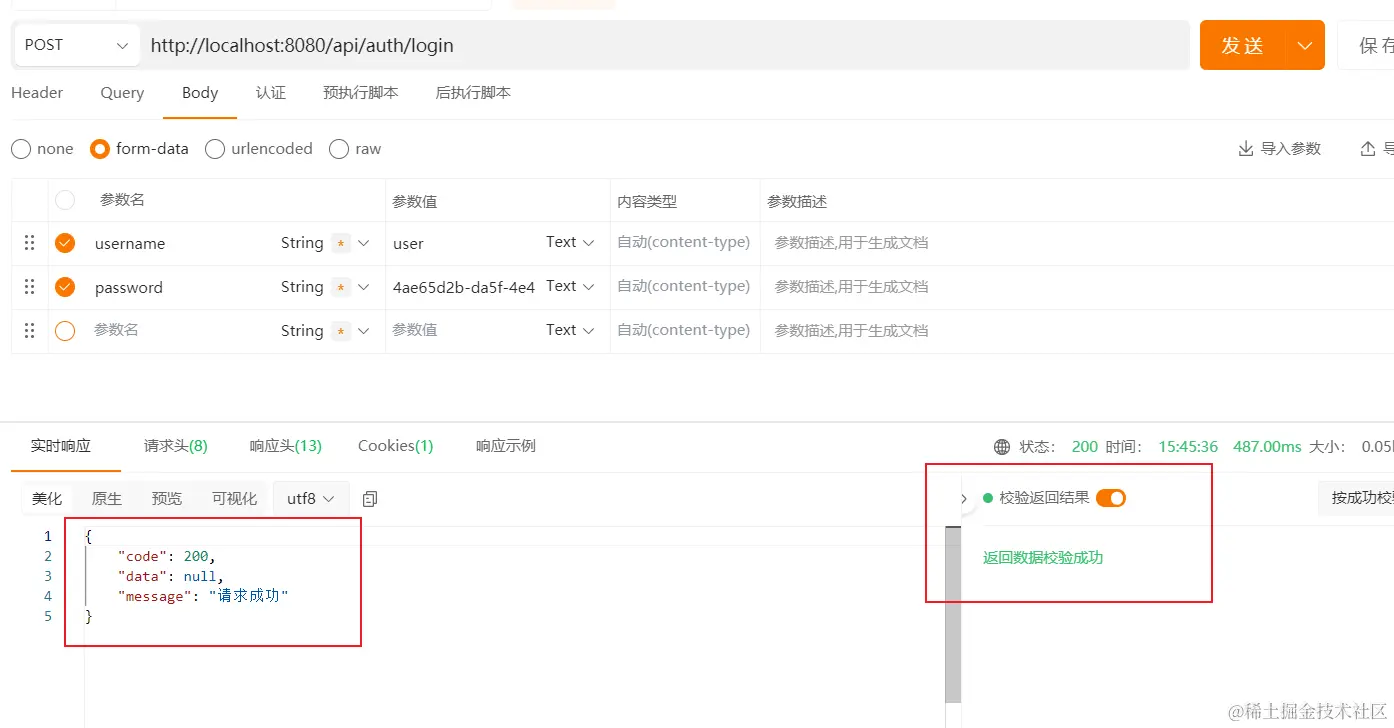This screenshot has width=1394, height=728.
Task: Open the 后执行脚本 tab
Action: click(473, 93)
